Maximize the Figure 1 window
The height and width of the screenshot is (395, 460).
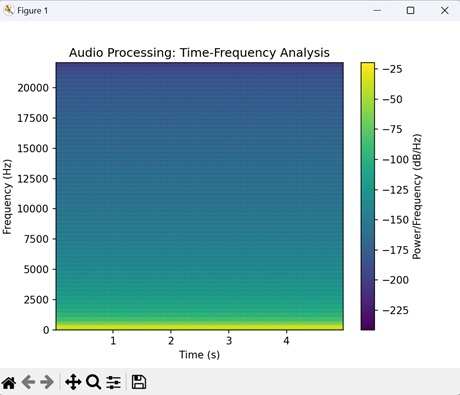pyautogui.click(x=411, y=10)
